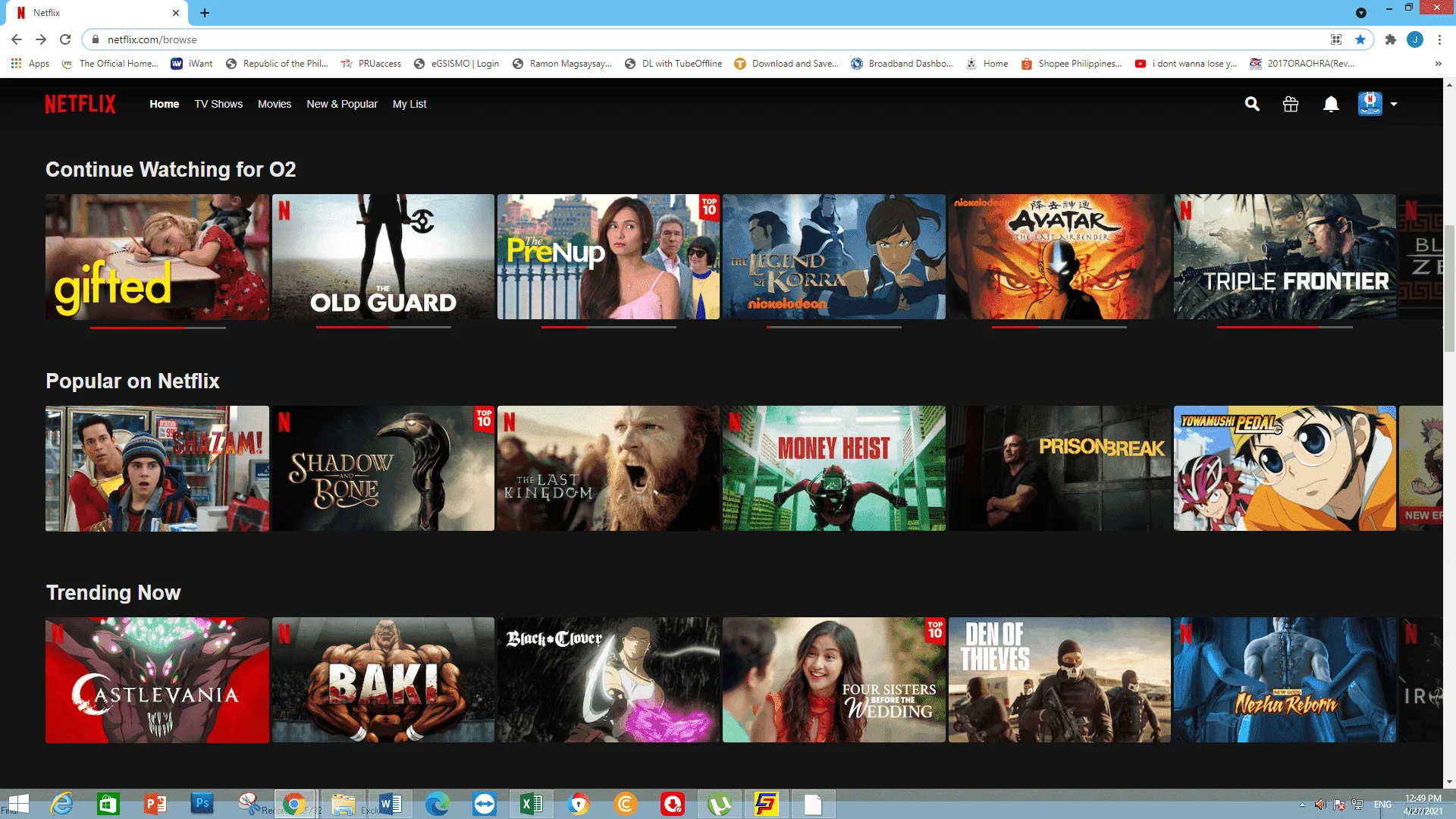
Task: Open the Chrome profile J avatar
Action: 1415,39
